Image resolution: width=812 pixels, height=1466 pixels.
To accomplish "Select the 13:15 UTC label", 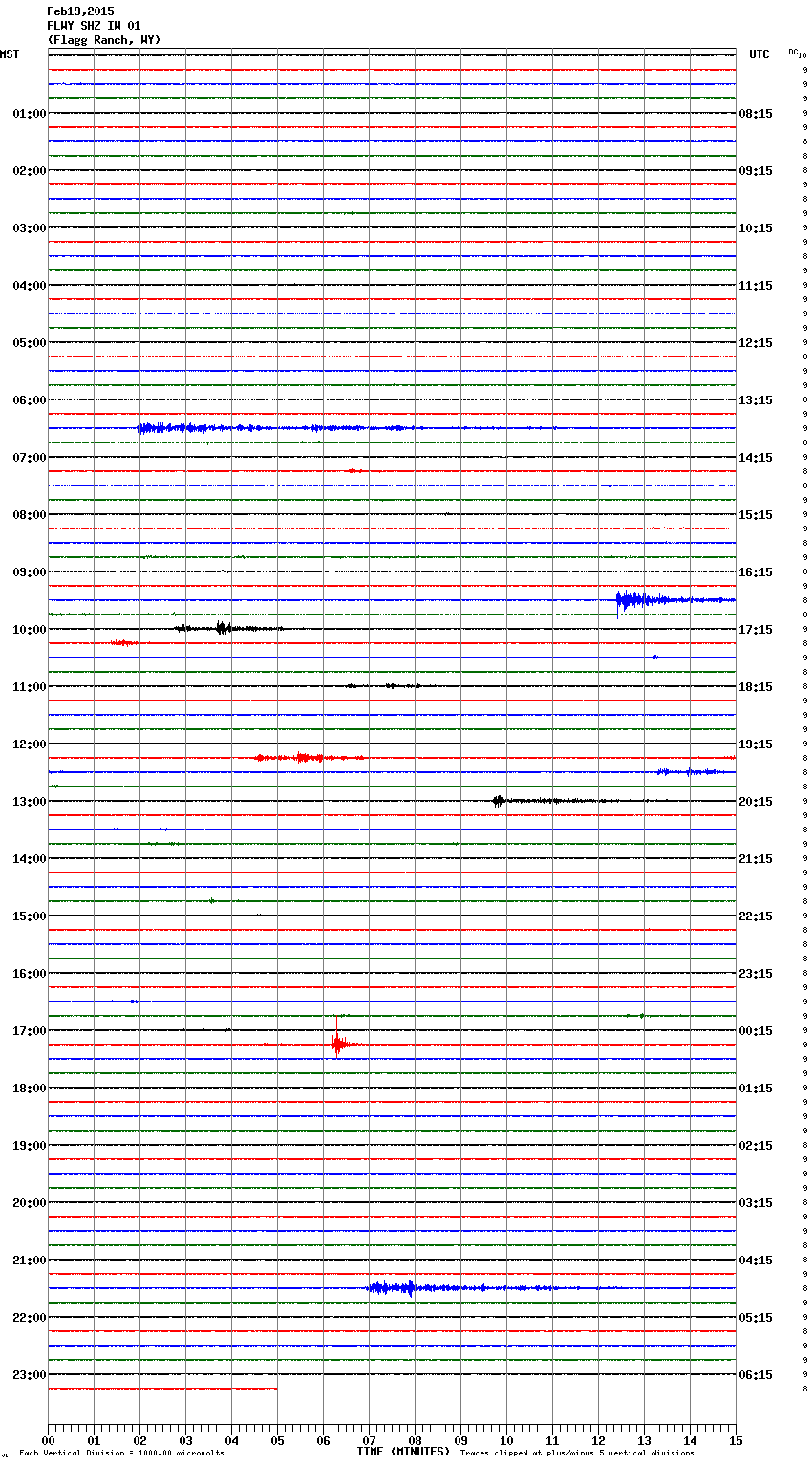I will [x=756, y=400].
